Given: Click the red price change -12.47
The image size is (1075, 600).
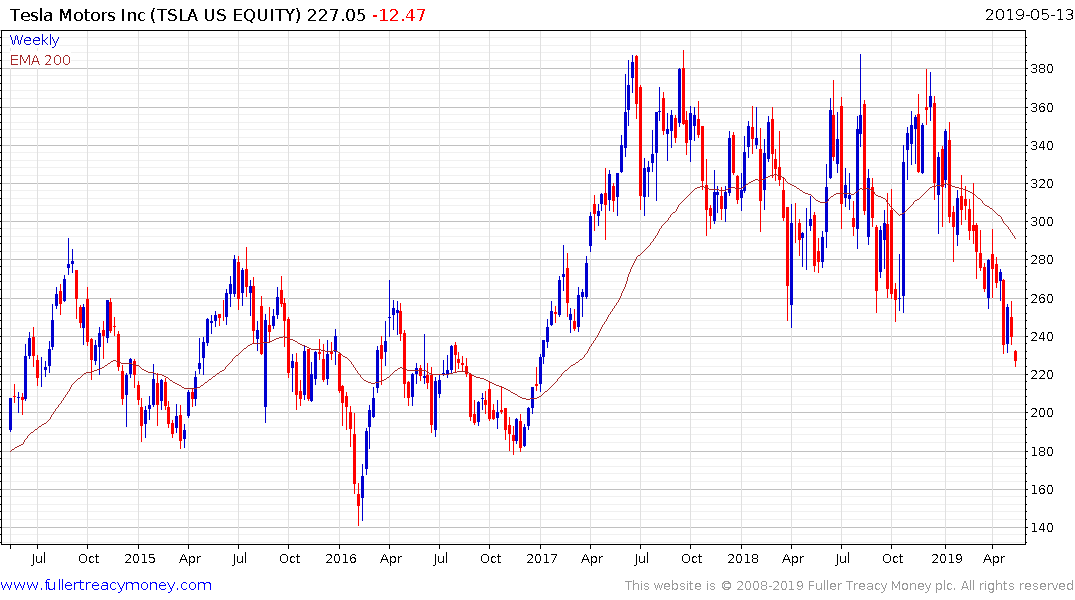Looking at the screenshot, I should (x=399, y=15).
